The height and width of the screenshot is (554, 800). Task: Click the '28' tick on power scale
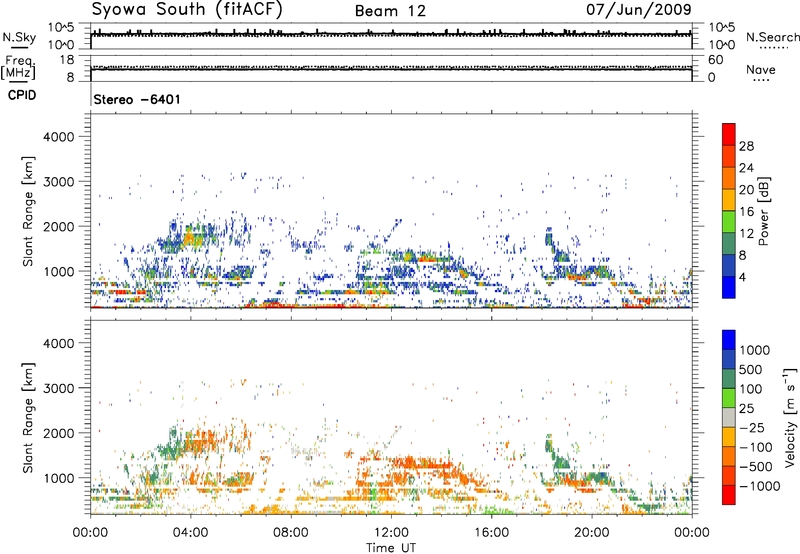click(746, 146)
